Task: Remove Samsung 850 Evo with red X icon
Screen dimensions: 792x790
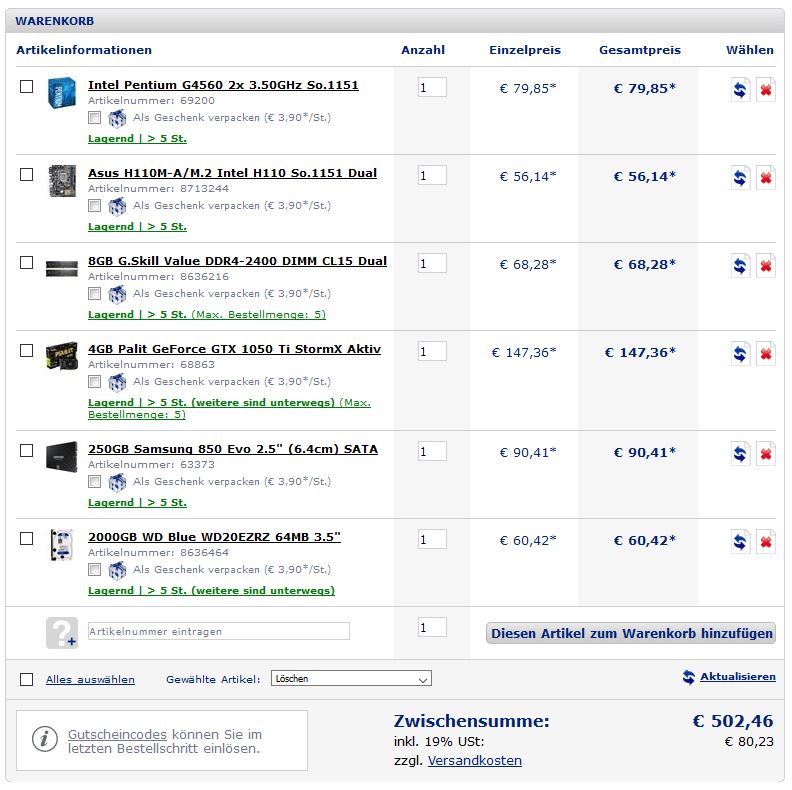Action: pos(766,454)
